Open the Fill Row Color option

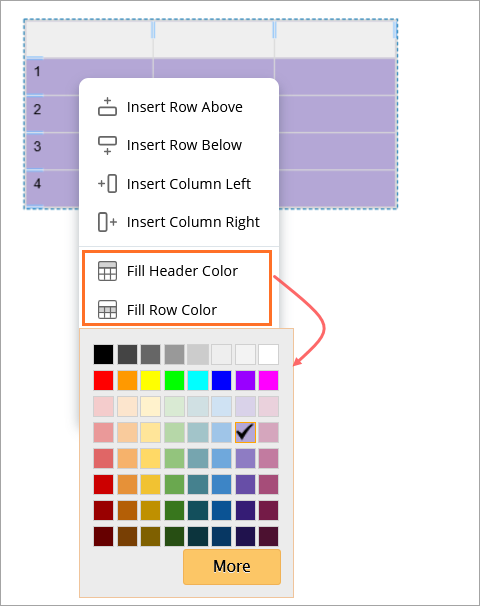179,310
